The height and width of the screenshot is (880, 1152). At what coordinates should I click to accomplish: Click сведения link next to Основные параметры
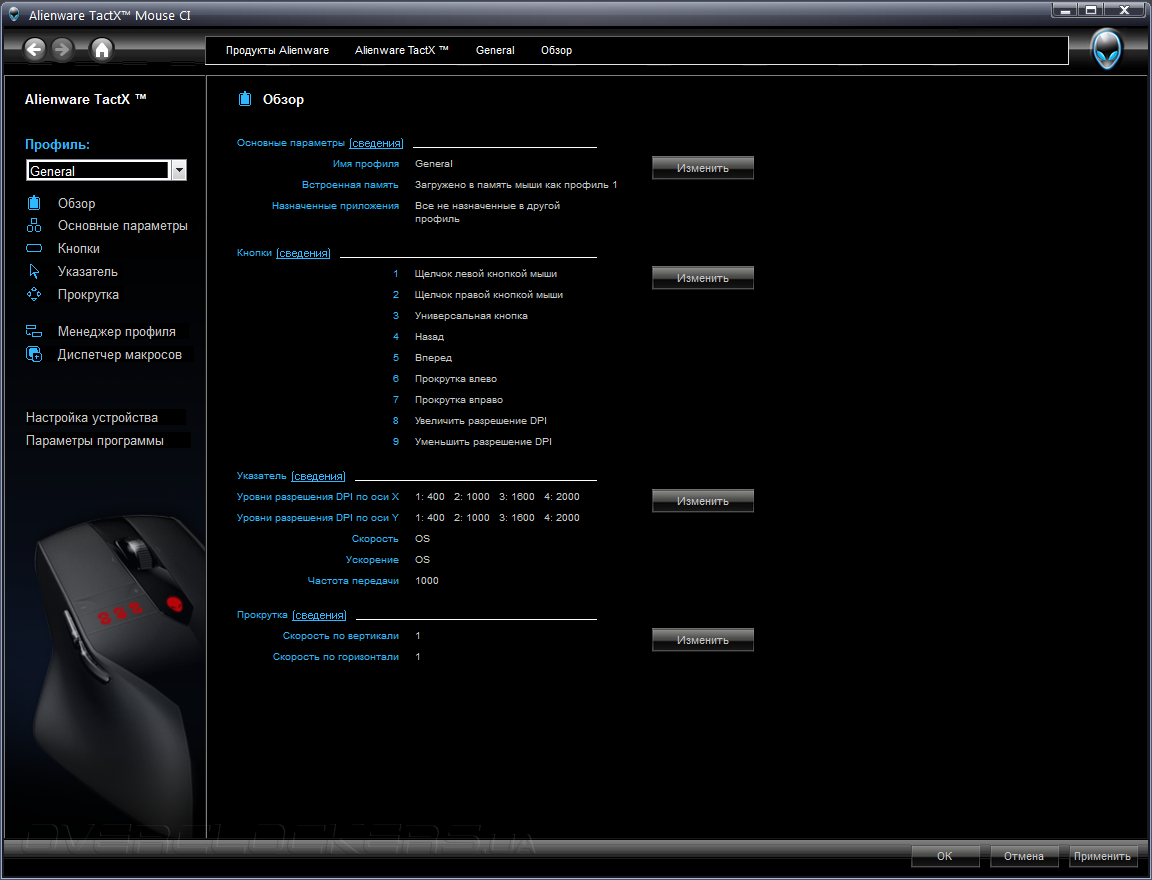pos(376,143)
